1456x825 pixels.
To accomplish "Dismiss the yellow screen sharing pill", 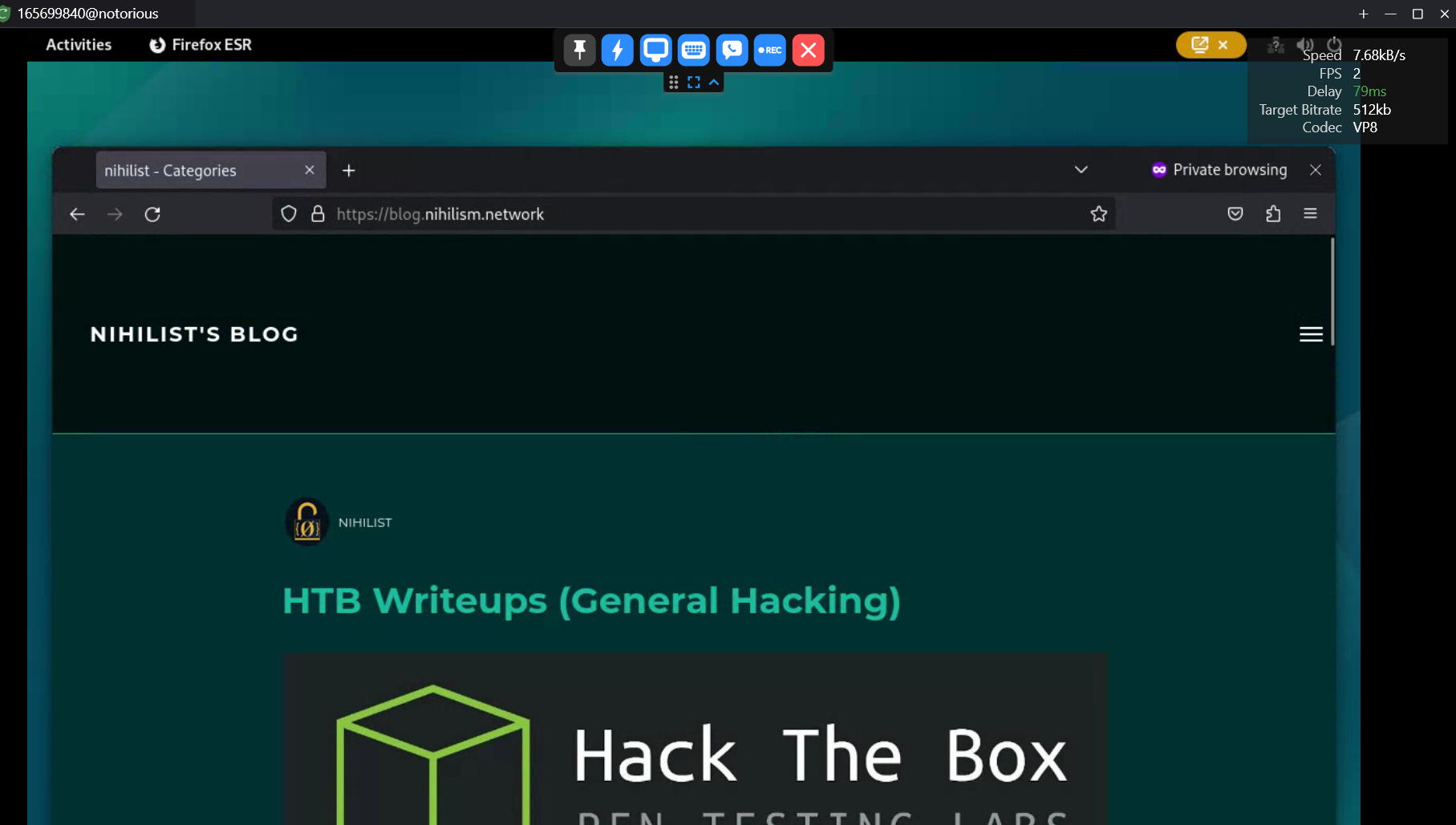I will click(x=1223, y=45).
